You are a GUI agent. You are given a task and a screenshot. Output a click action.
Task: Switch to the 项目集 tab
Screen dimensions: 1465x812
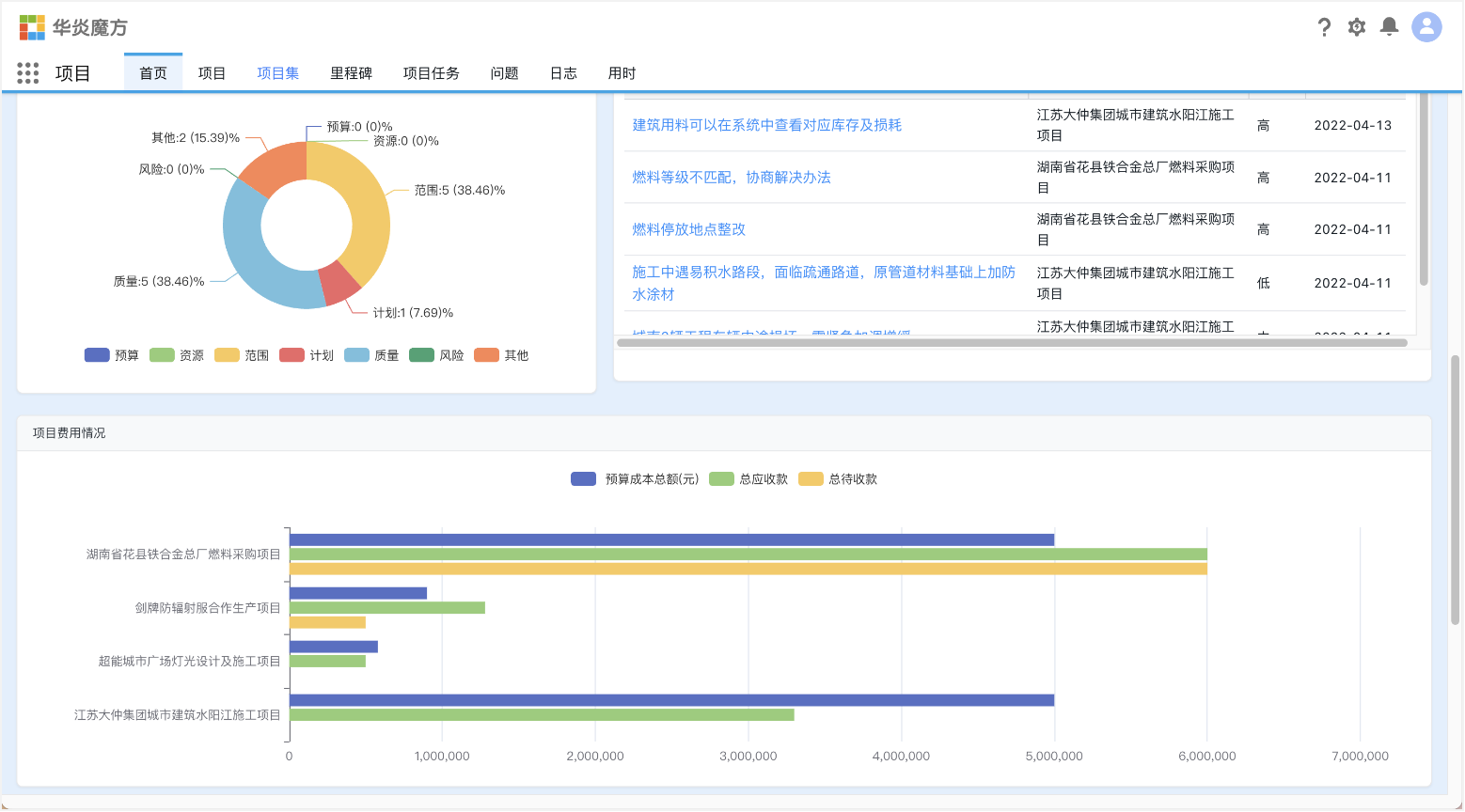(278, 73)
